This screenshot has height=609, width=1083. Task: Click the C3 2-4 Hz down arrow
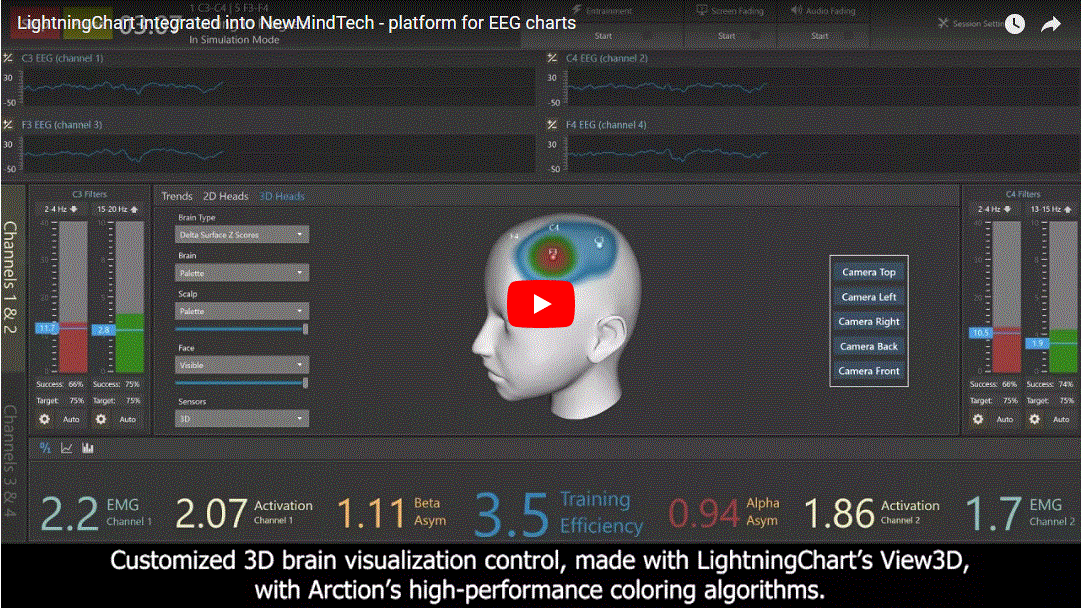74,209
